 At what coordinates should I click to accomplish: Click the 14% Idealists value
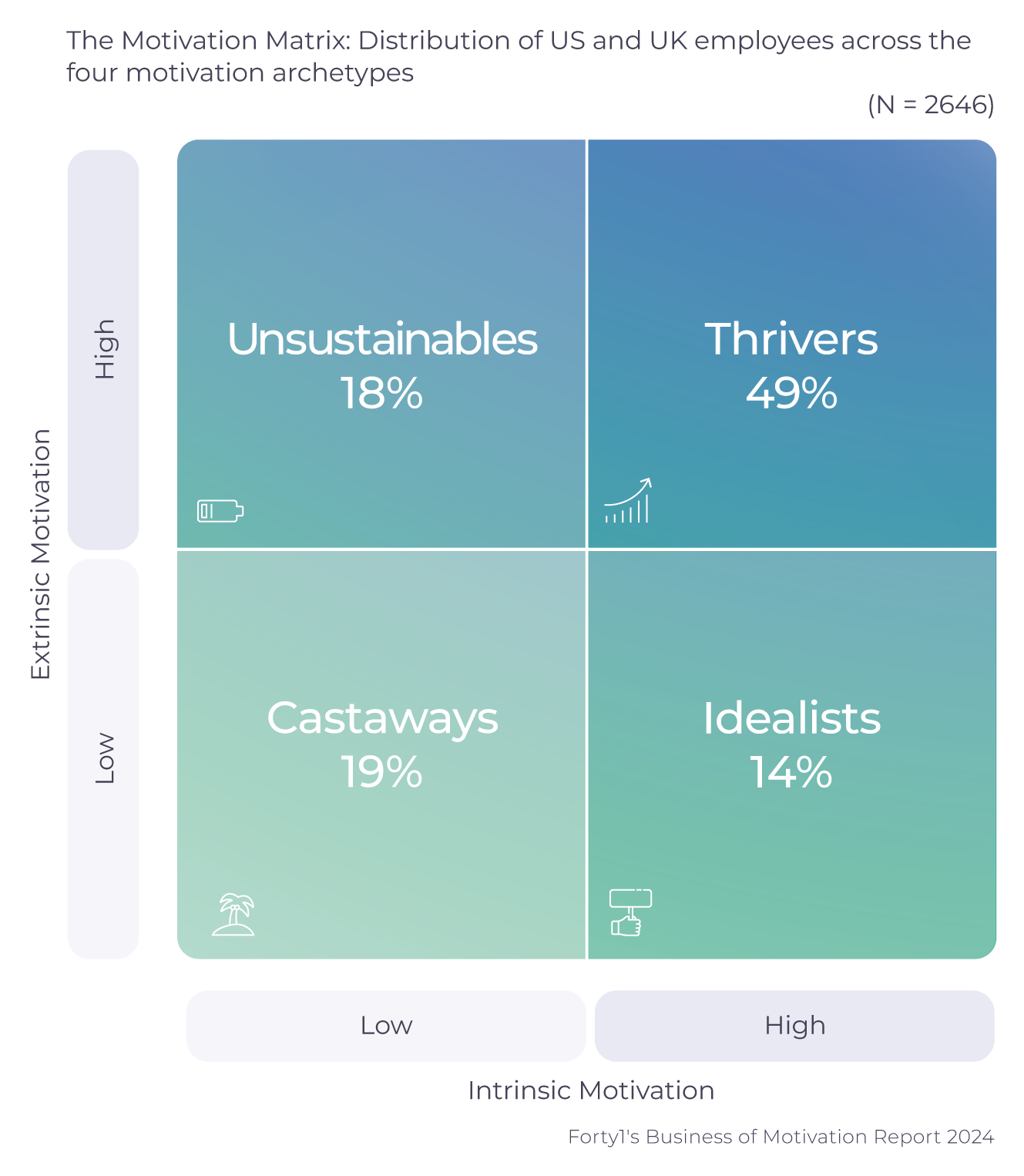[791, 771]
